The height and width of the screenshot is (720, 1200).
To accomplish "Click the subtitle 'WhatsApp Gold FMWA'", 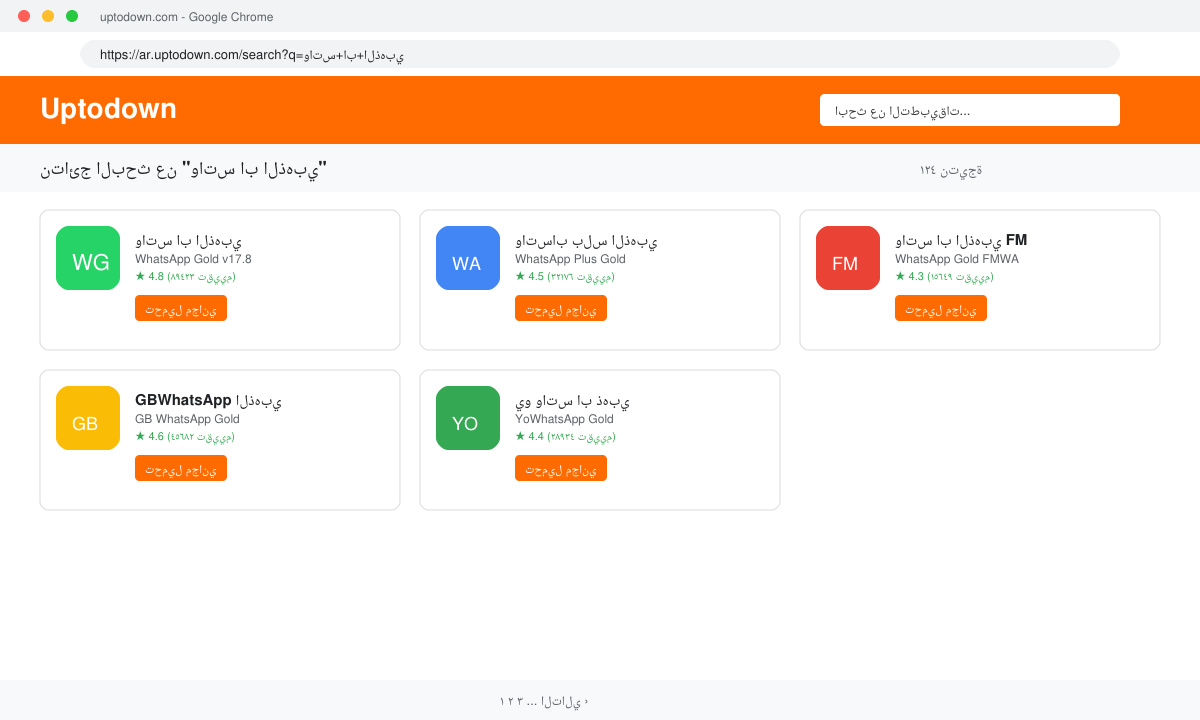I will click(x=957, y=259).
